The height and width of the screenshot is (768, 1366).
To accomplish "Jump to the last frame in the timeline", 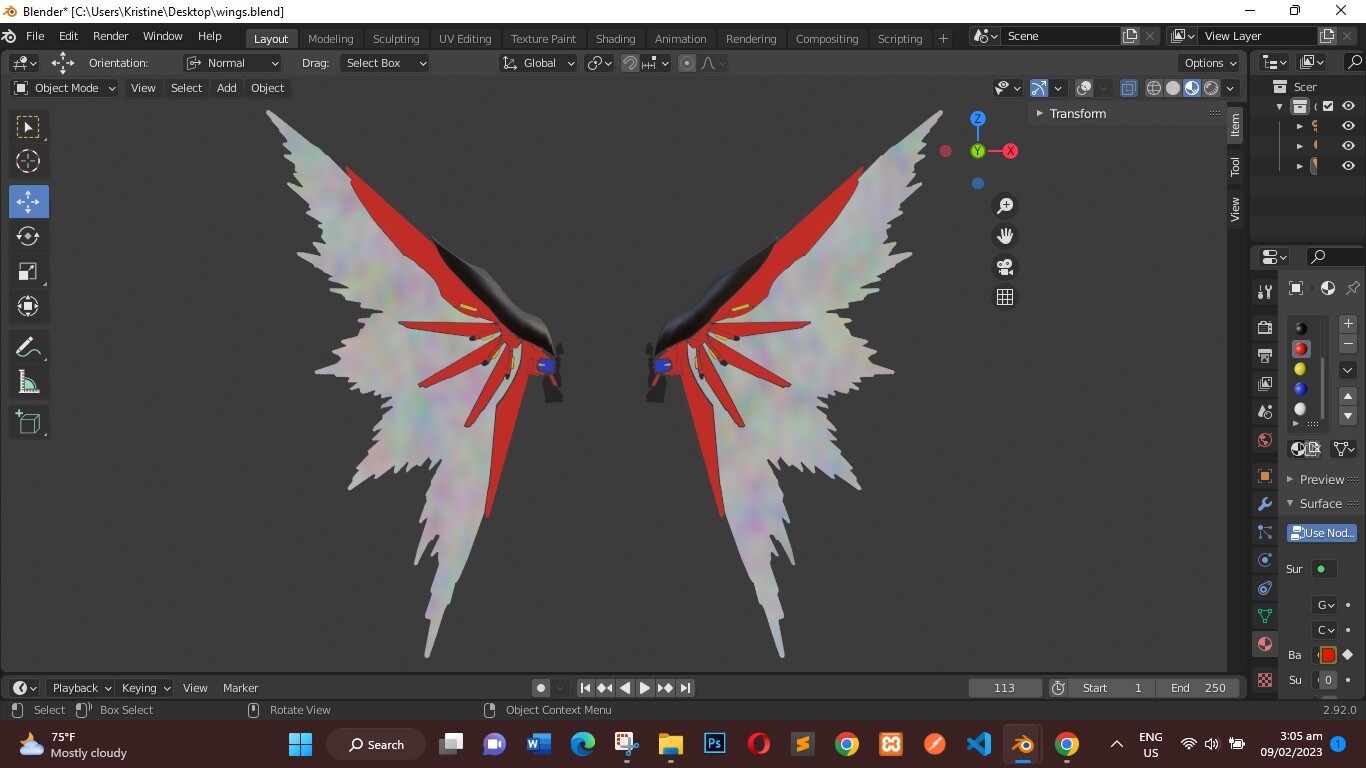I will tap(685, 688).
